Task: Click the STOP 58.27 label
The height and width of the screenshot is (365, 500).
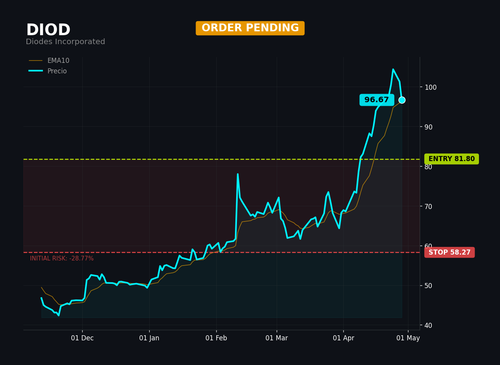Action: pyautogui.click(x=449, y=252)
